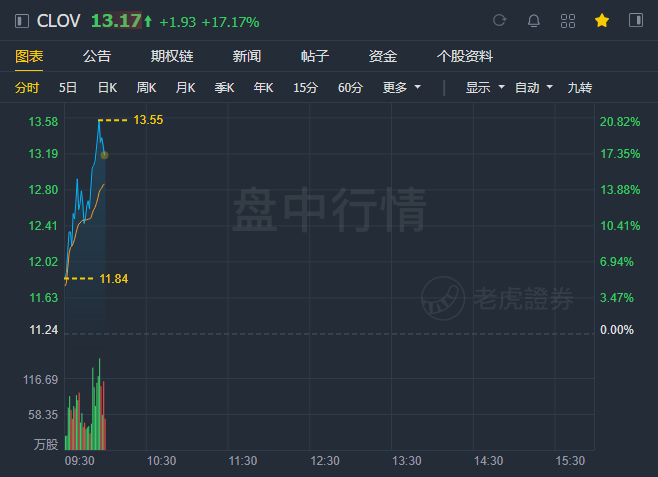
Task: Toggle the right sidebar panel icon
Action: tap(636, 20)
